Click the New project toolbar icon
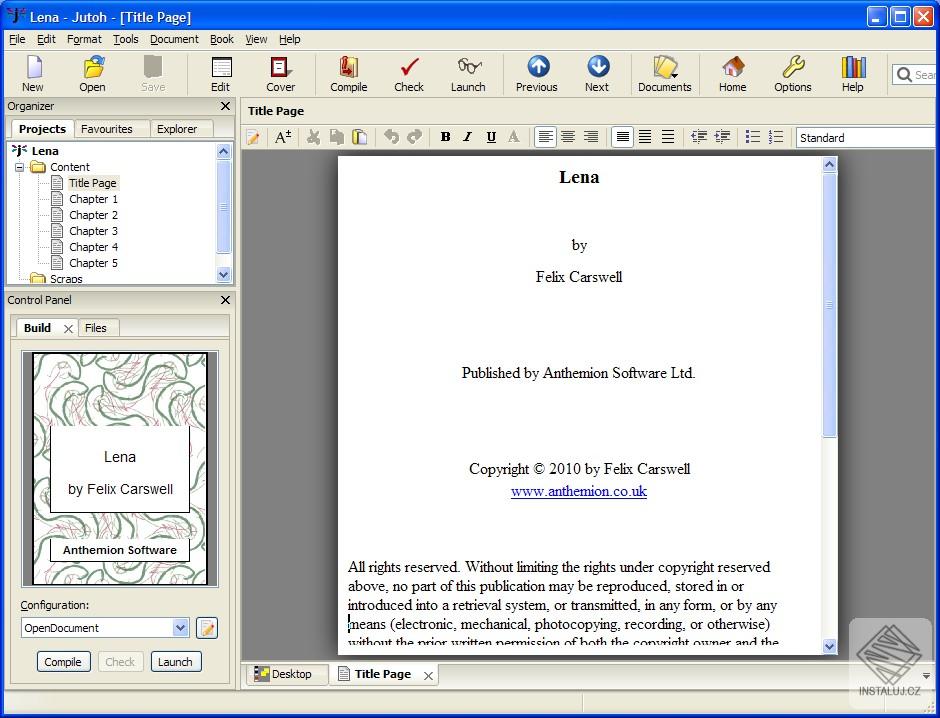Viewport: 940px width, 718px height. tap(33, 74)
